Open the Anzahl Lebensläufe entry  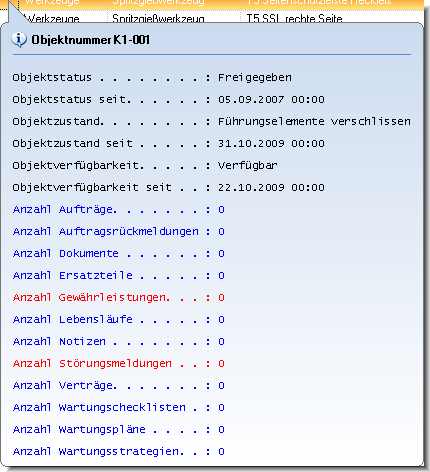click(x=119, y=320)
